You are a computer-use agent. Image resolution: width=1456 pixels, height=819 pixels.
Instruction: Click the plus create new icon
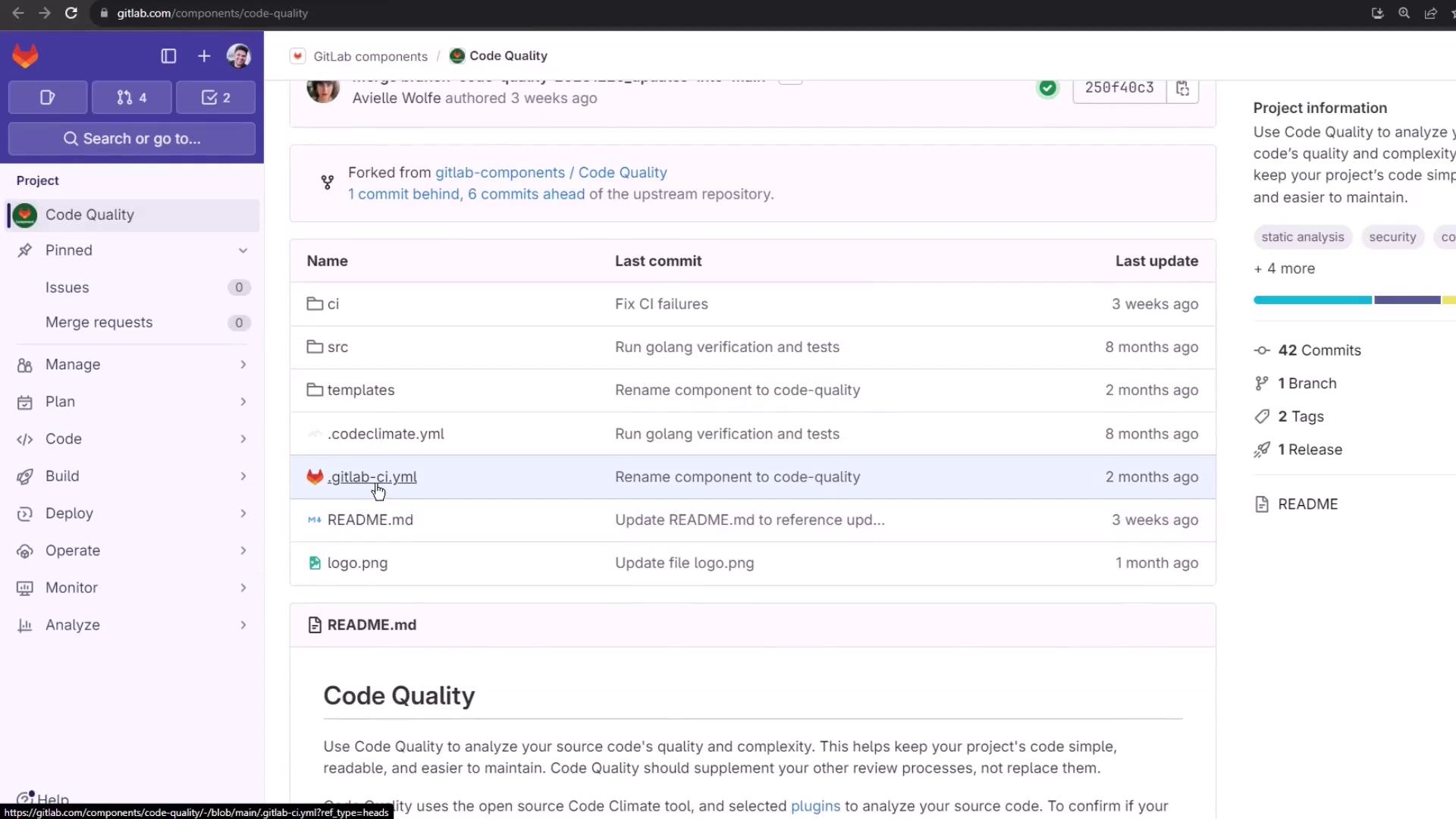coord(204,56)
